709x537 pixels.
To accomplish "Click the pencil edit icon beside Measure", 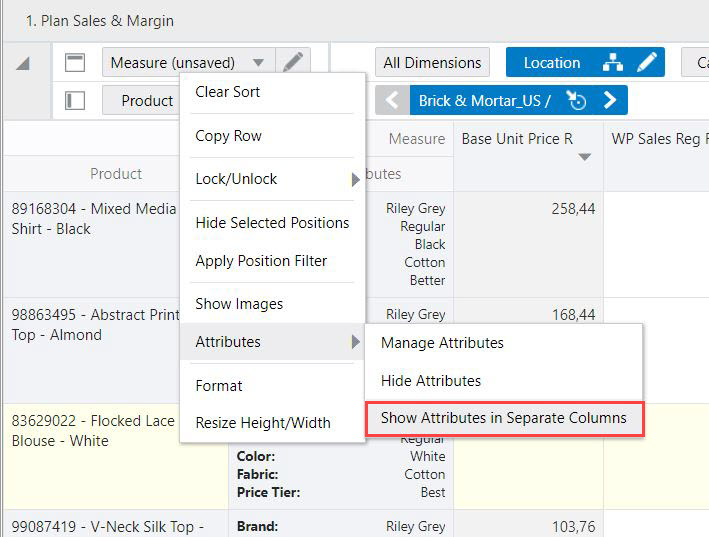I will 292,62.
